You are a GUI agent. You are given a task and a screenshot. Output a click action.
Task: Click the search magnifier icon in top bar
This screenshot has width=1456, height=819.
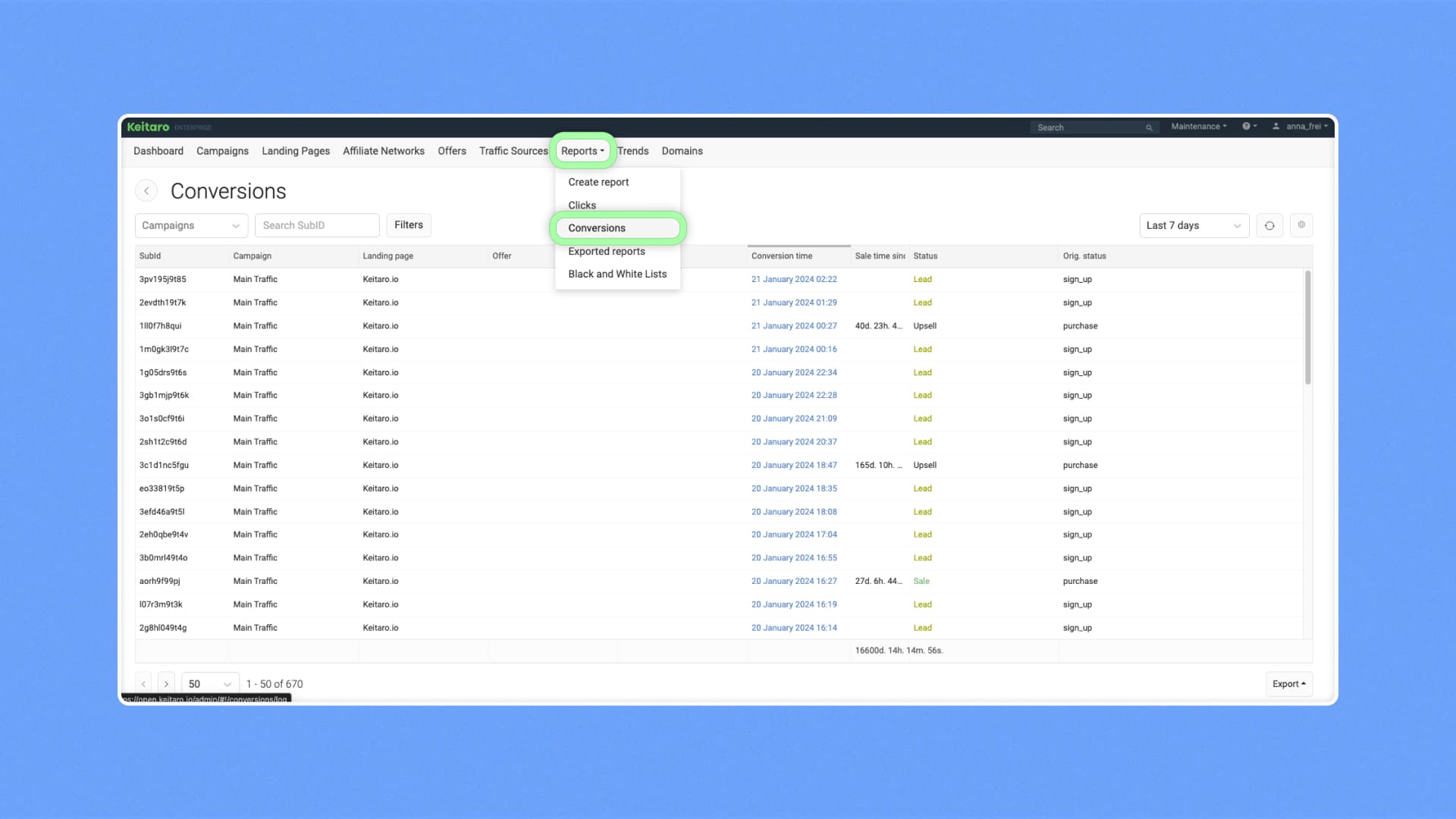pos(1149,127)
